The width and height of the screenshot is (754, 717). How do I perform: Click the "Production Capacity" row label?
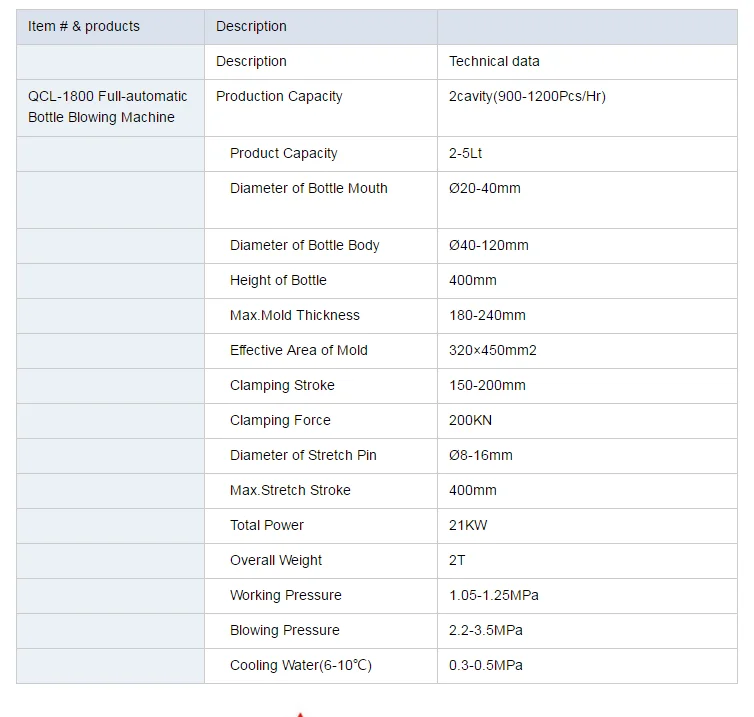279,96
